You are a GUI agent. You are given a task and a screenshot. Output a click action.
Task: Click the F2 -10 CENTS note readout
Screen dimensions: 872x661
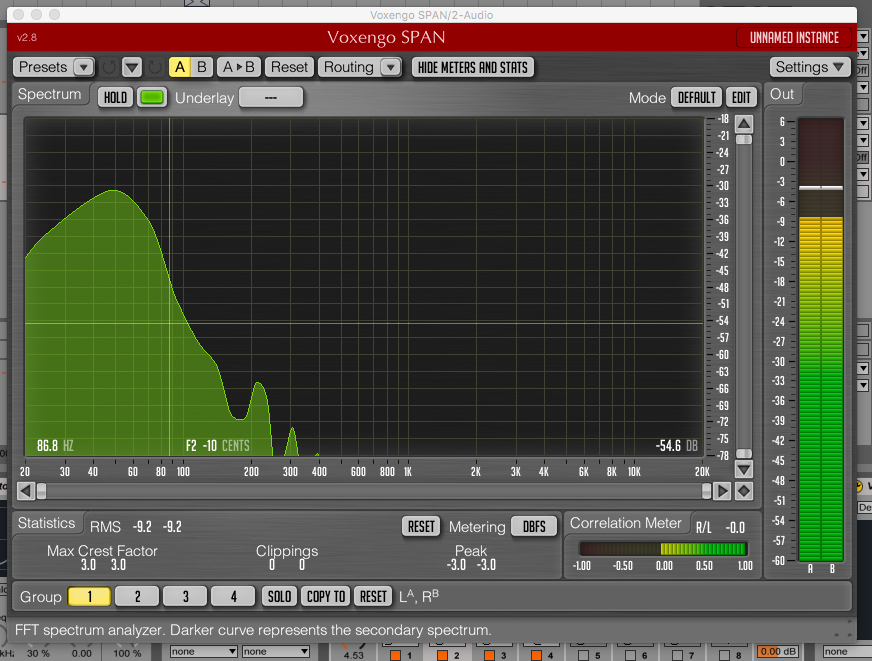pyautogui.click(x=217, y=446)
